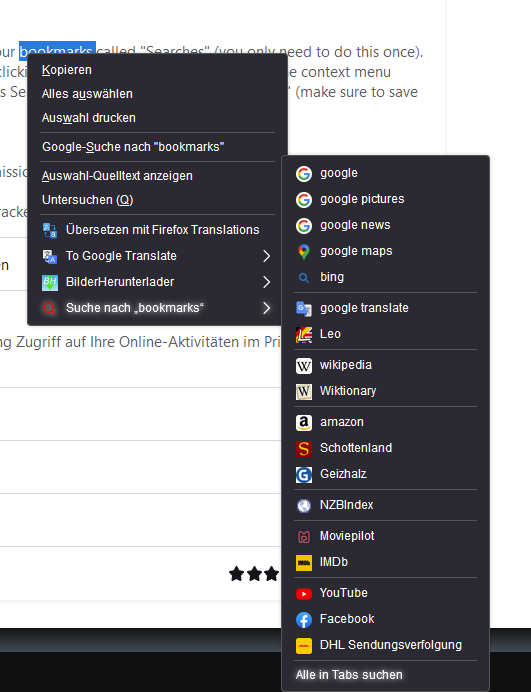Click the Wiktionary W icon
Image resolution: width=531 pixels, height=692 pixels.
tap(304, 391)
